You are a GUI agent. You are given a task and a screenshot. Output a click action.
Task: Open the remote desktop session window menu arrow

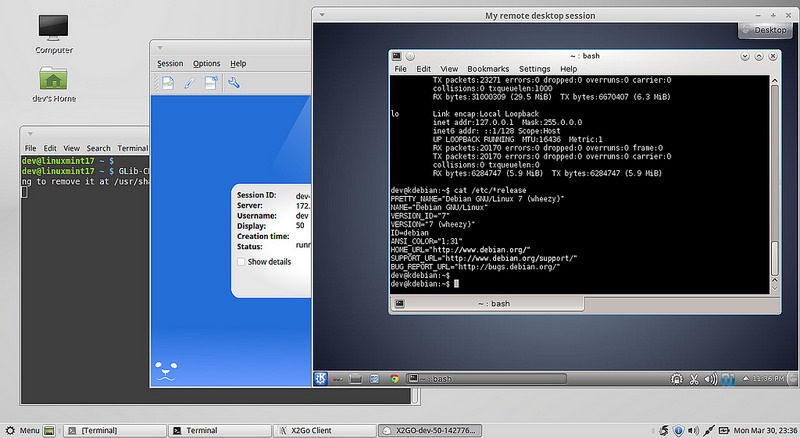coord(320,15)
